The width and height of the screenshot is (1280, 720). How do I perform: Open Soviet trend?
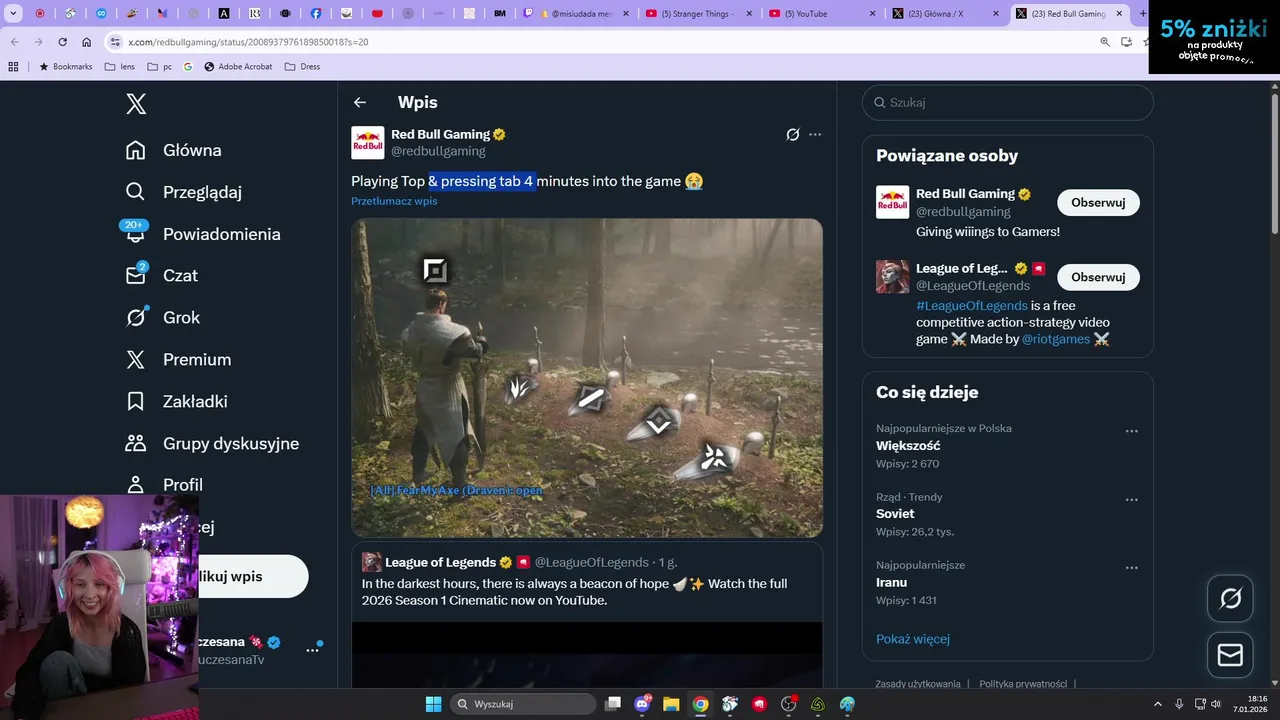coord(895,513)
